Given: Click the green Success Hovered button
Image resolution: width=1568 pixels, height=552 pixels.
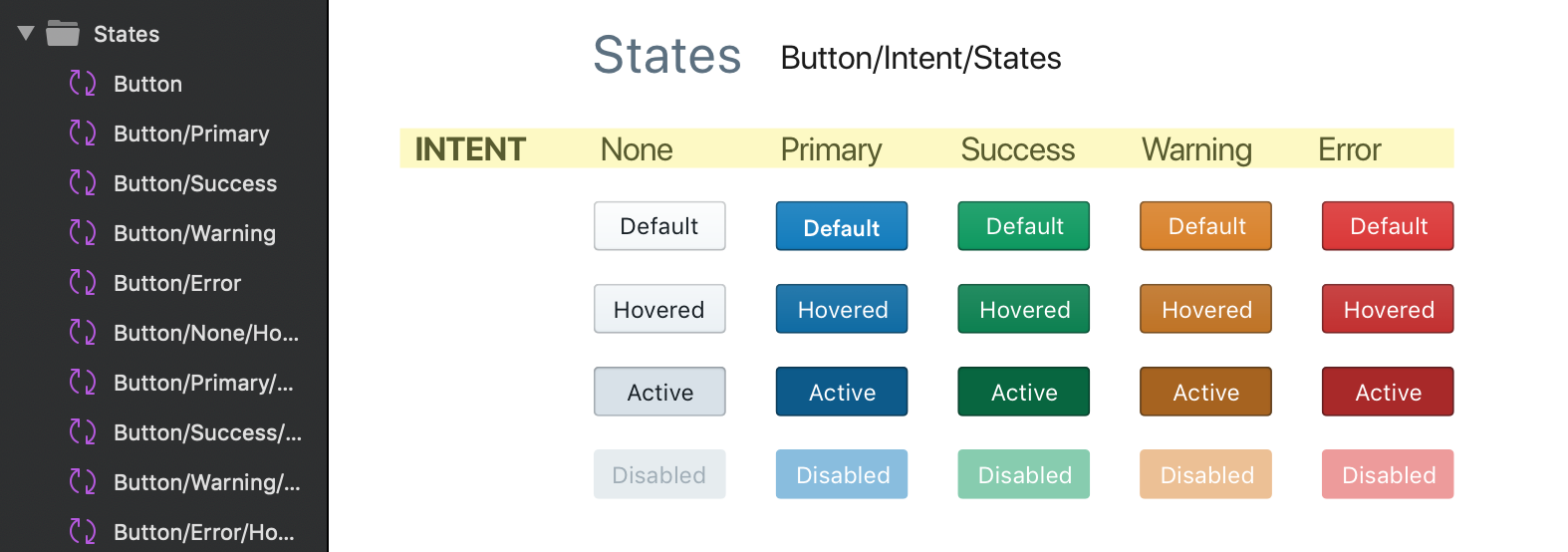Looking at the screenshot, I should 1024,309.
